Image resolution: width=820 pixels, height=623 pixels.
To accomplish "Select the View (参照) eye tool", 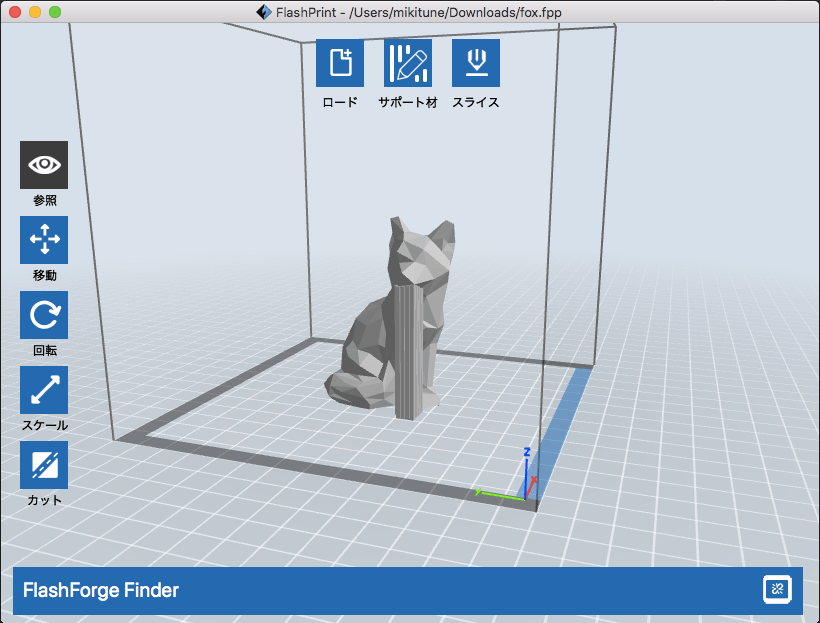I will (x=44, y=165).
